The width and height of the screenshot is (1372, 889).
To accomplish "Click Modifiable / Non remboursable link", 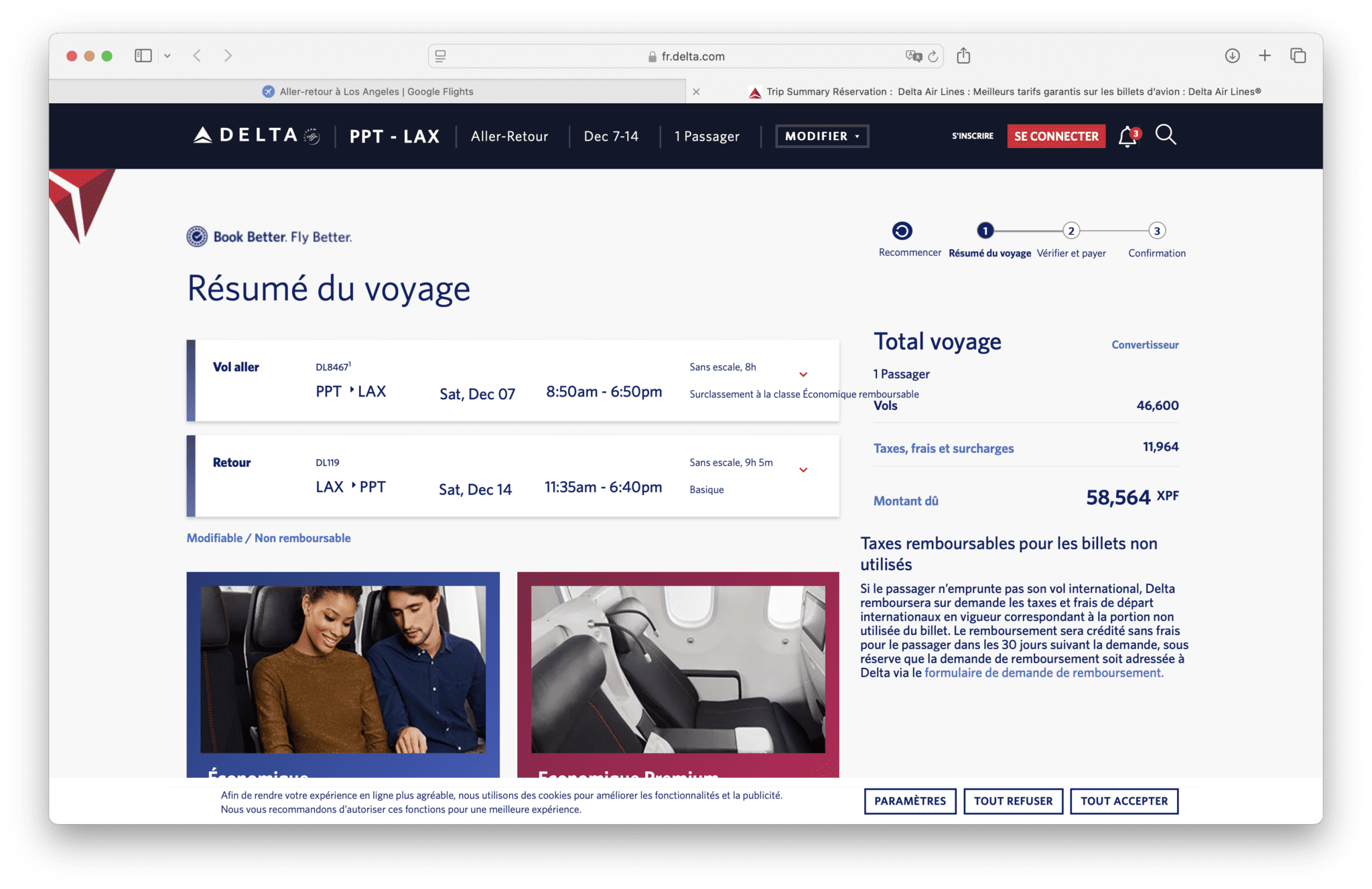I will point(269,538).
